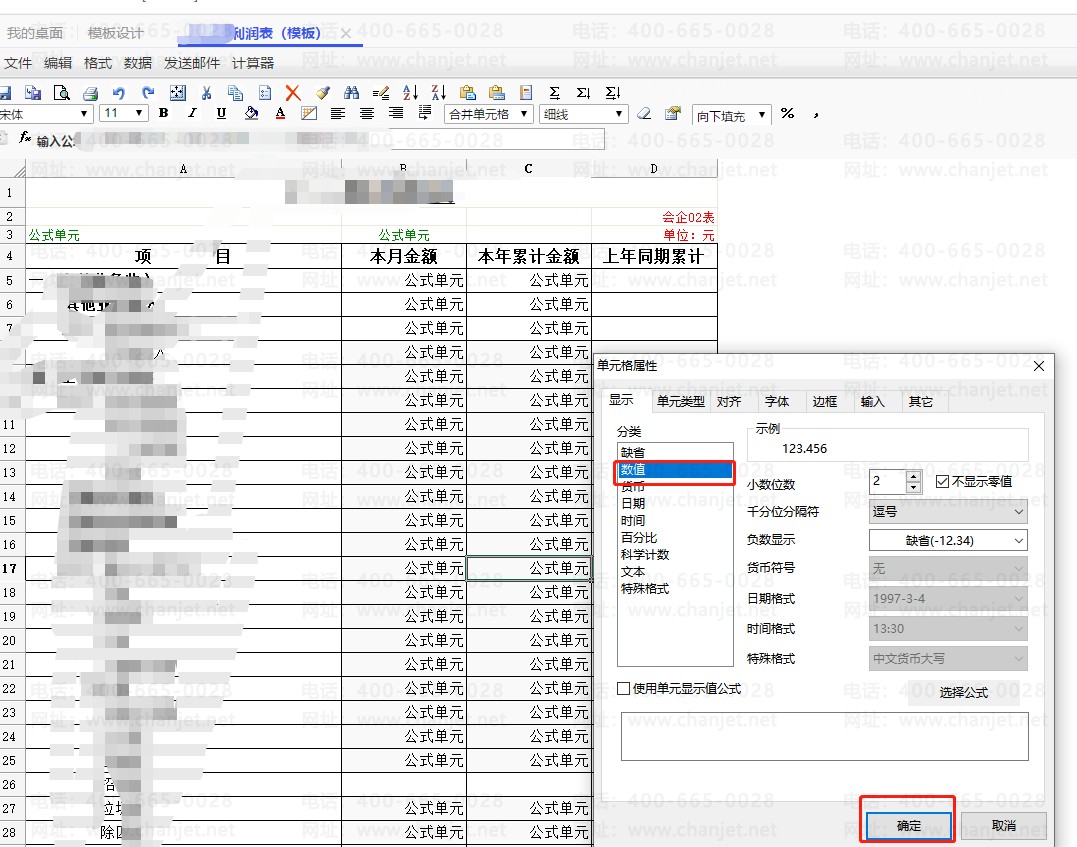This screenshot has width=1077, height=847.
Task: Open the 合并单元格 dropdown in toolbar
Action: pyautogui.click(x=489, y=114)
